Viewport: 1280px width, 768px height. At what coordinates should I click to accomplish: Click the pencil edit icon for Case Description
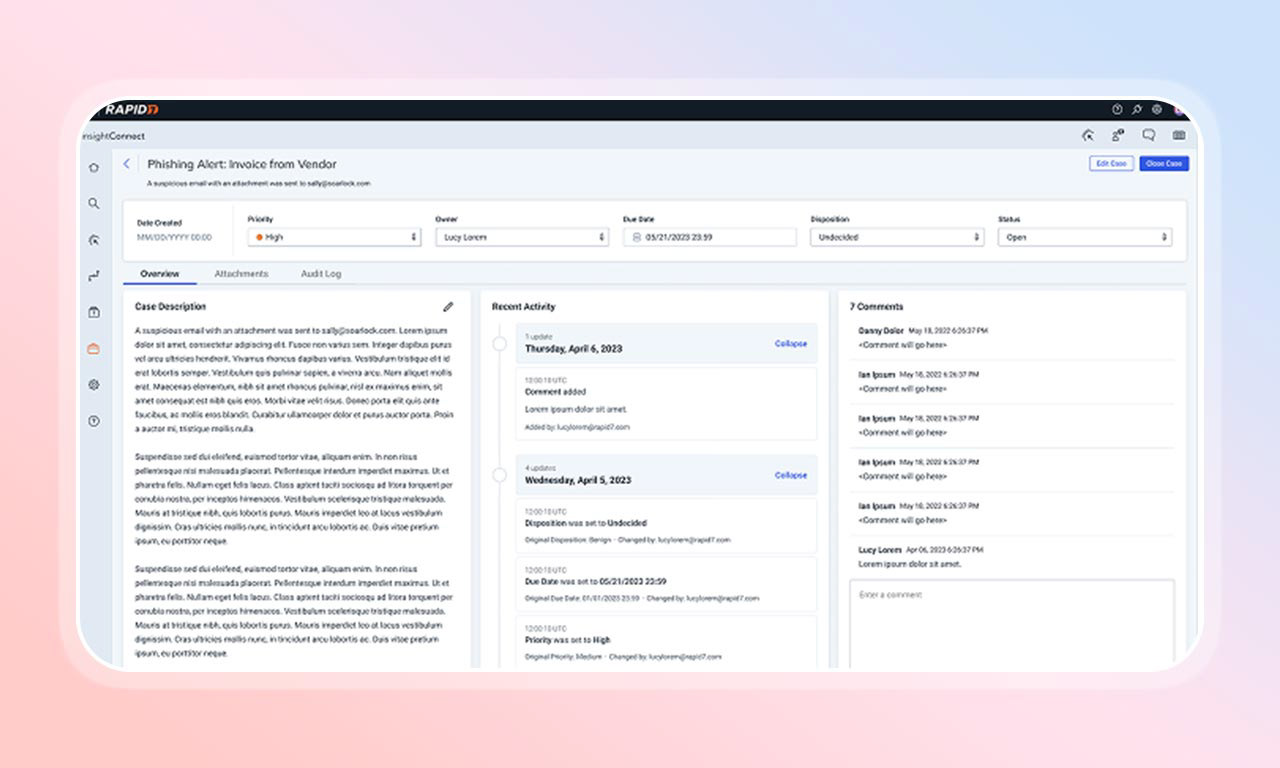448,307
